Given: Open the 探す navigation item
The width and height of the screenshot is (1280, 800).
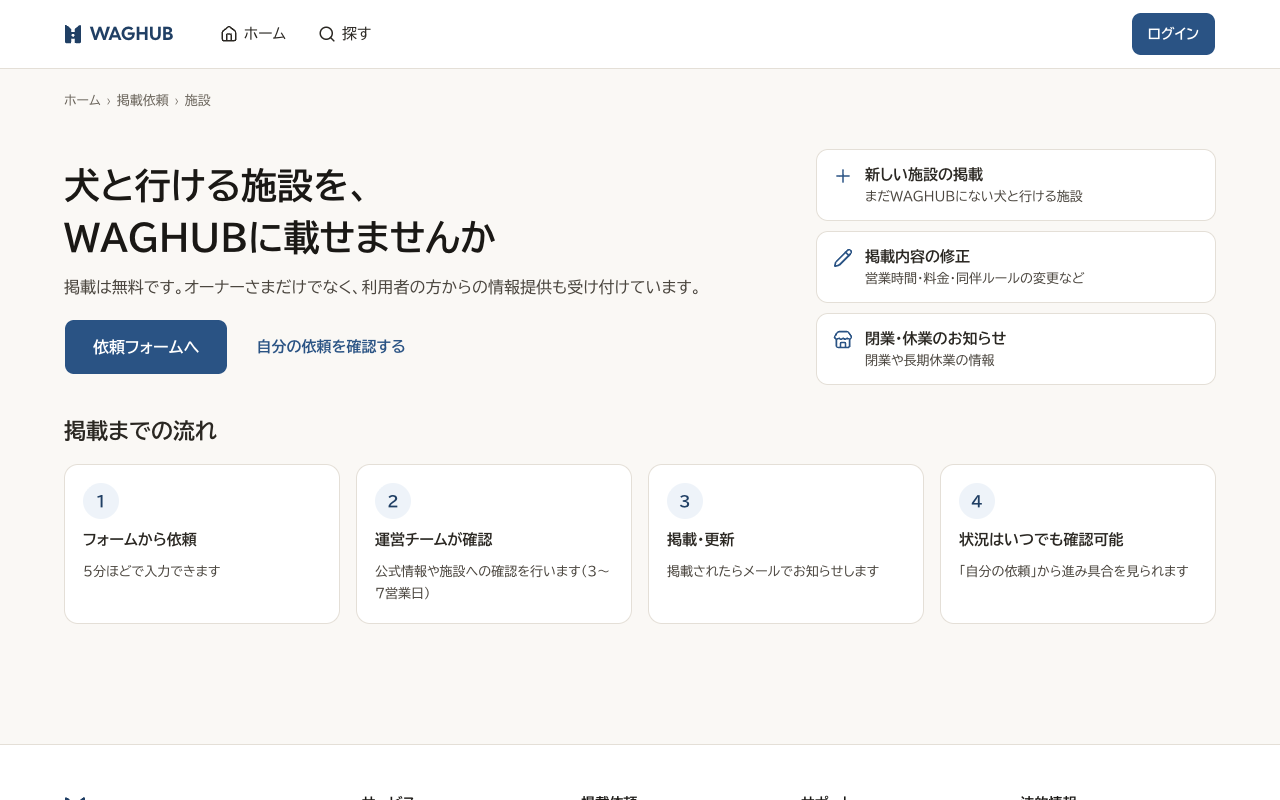Looking at the screenshot, I should [345, 34].
